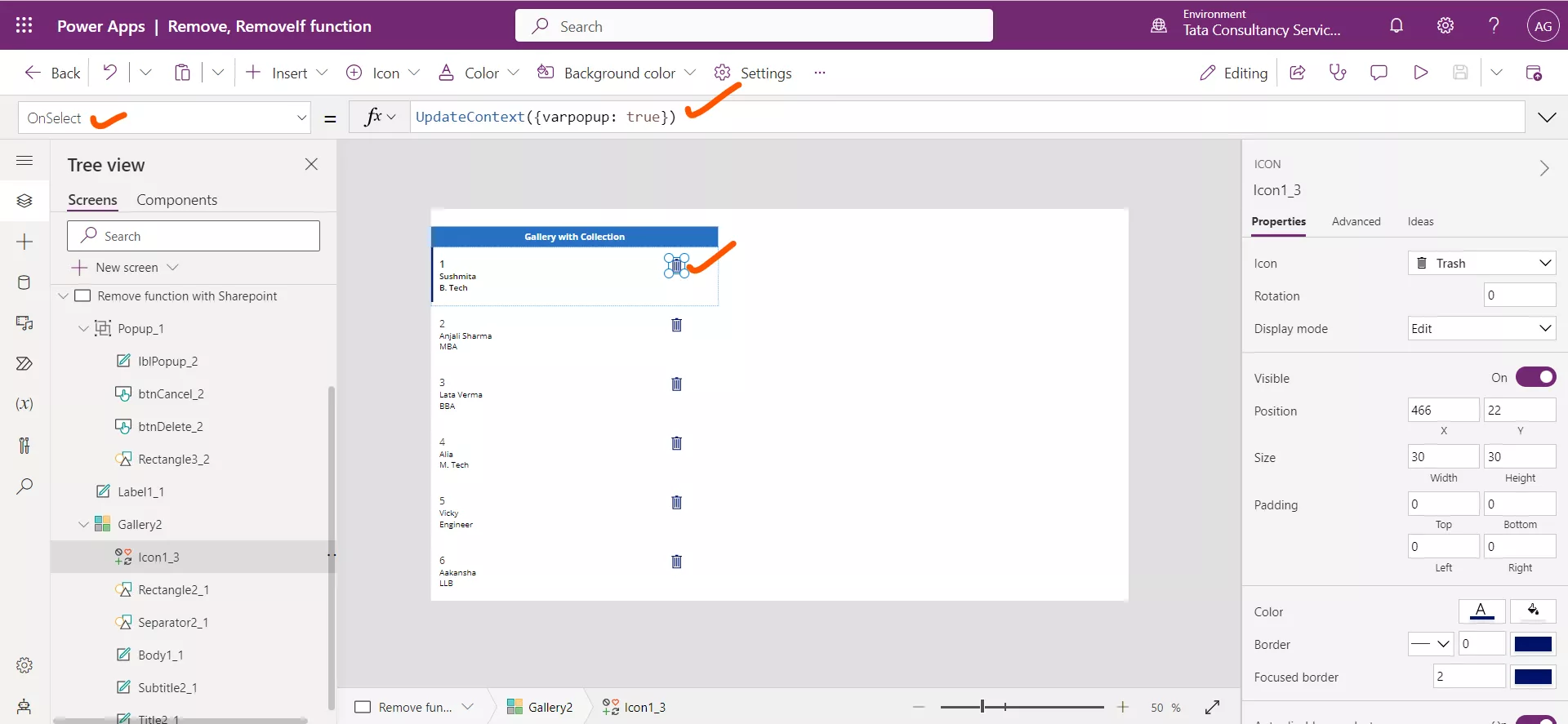Screen dimensions: 1568x724
Task: Open the Search magnifier sidebar icon
Action: click(x=24, y=486)
